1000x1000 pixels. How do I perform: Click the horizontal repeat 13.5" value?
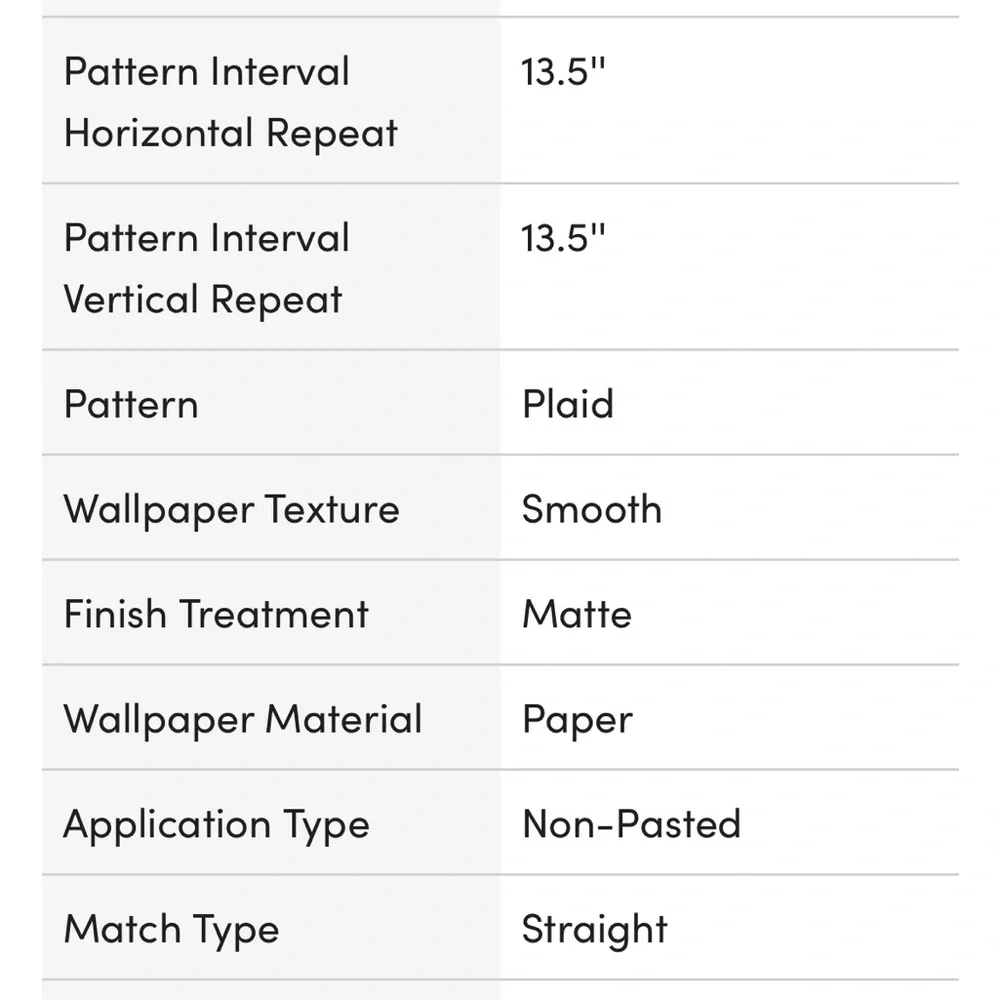click(x=563, y=71)
